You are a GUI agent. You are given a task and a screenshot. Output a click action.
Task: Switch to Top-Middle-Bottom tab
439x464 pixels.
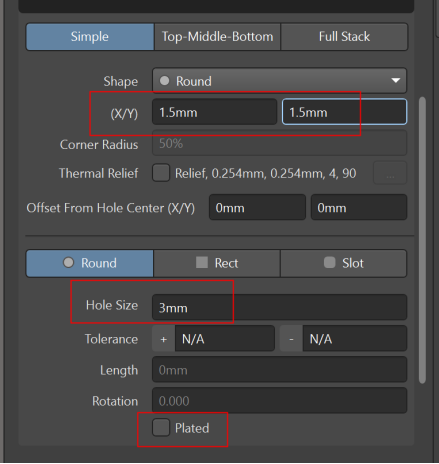tap(217, 37)
